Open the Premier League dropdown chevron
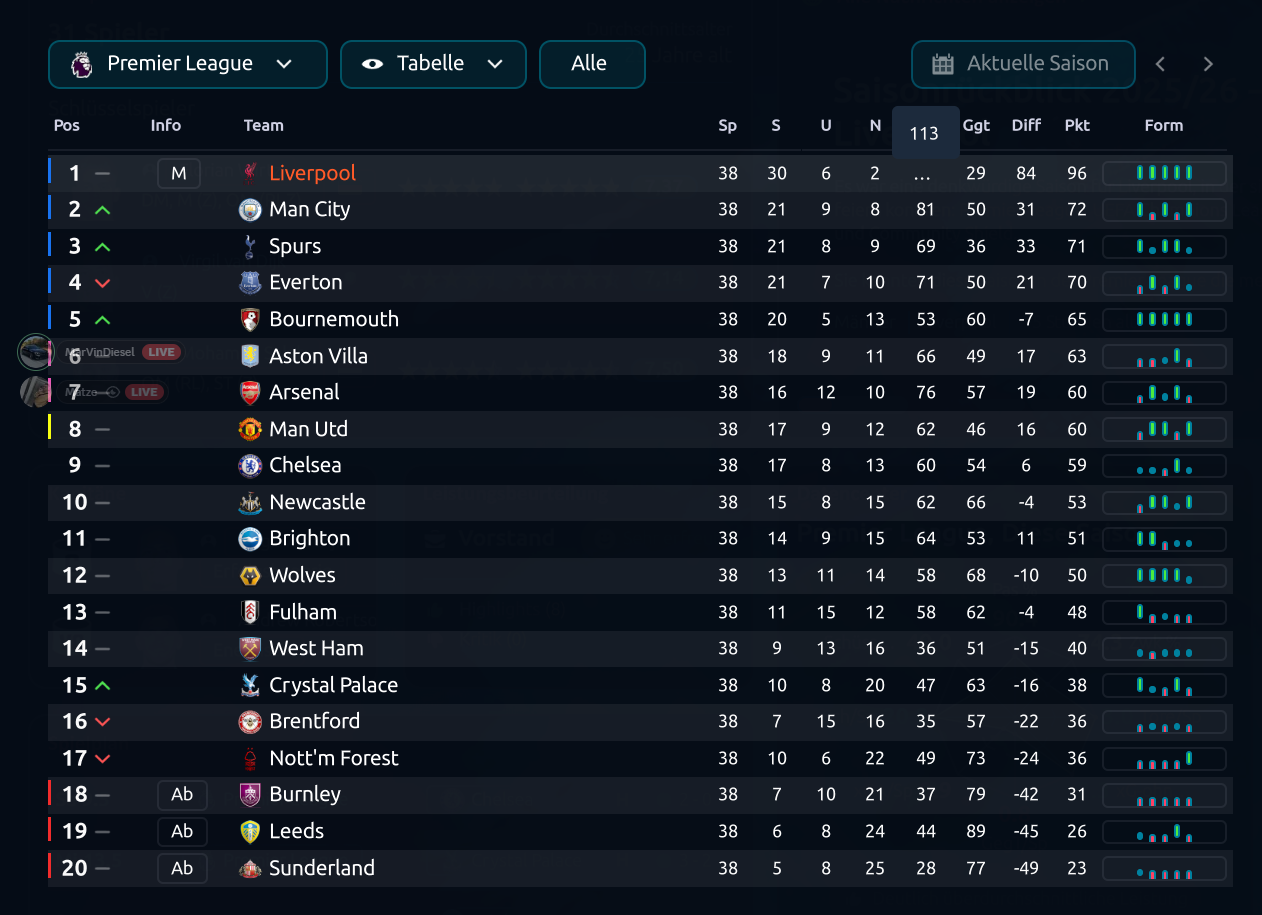The width and height of the screenshot is (1262, 915). (284, 64)
